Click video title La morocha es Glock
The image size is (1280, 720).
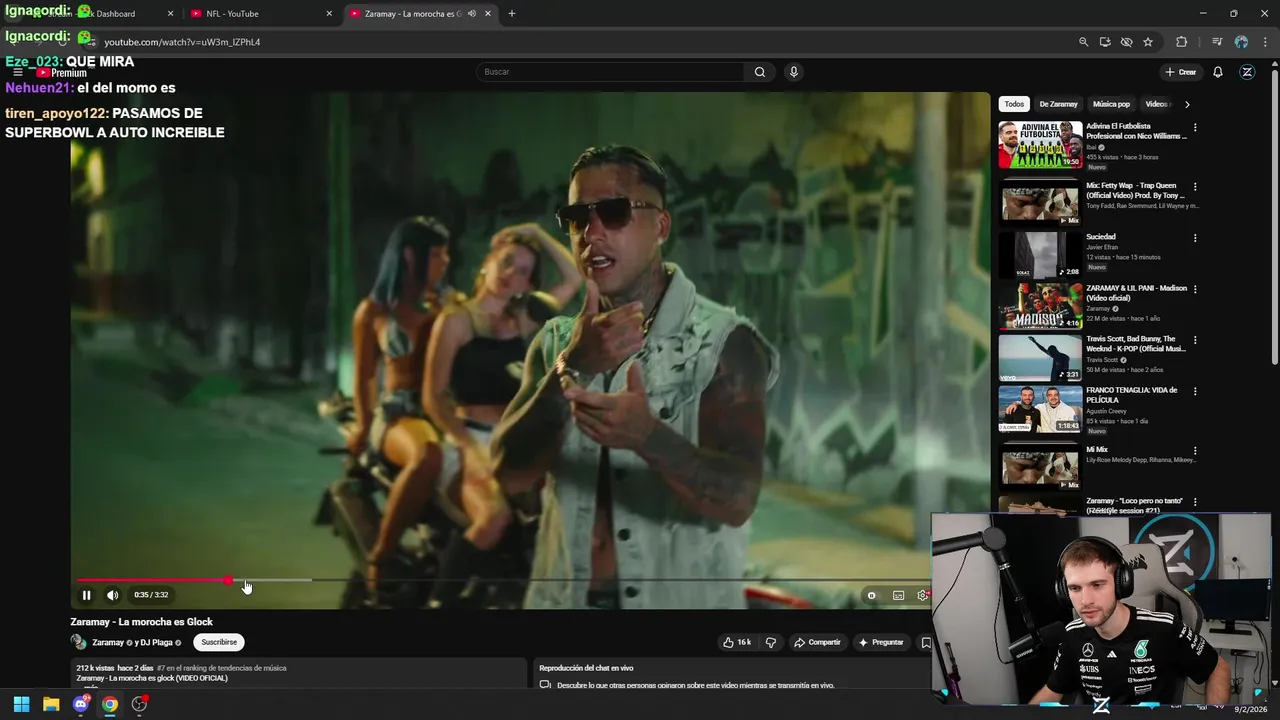tap(141, 622)
